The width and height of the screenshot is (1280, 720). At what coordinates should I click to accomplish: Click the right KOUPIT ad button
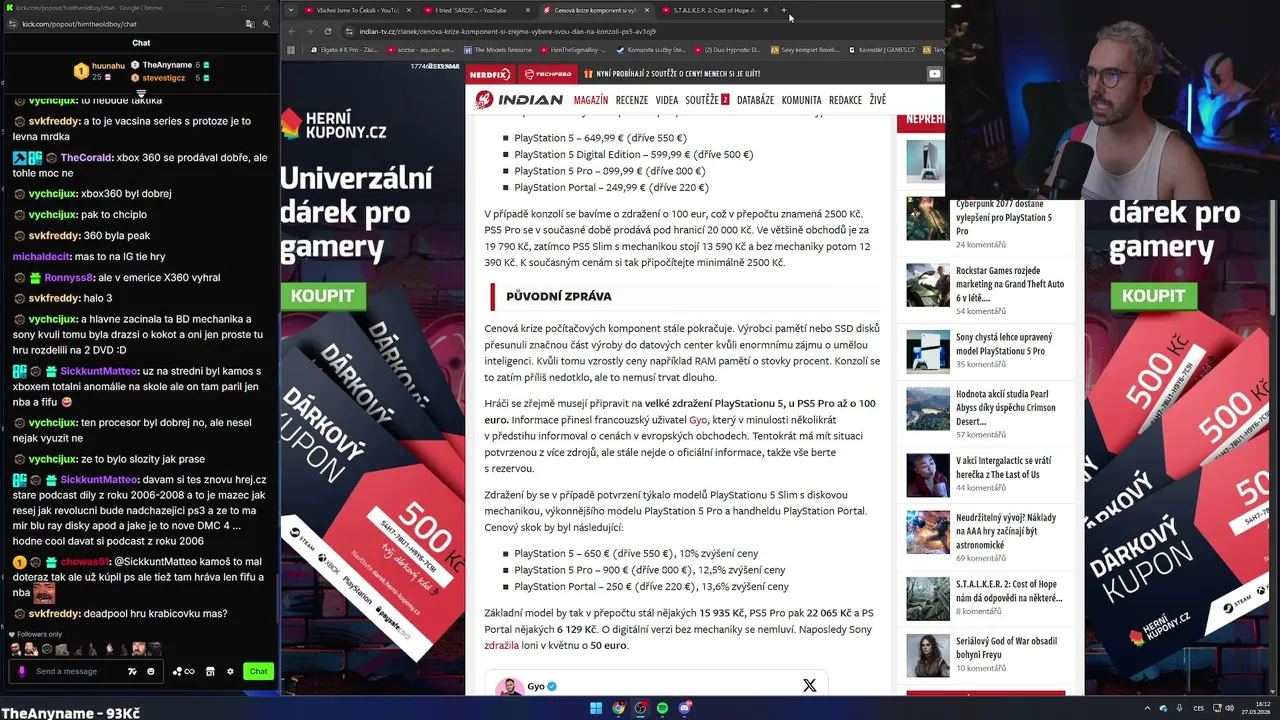click(1153, 296)
